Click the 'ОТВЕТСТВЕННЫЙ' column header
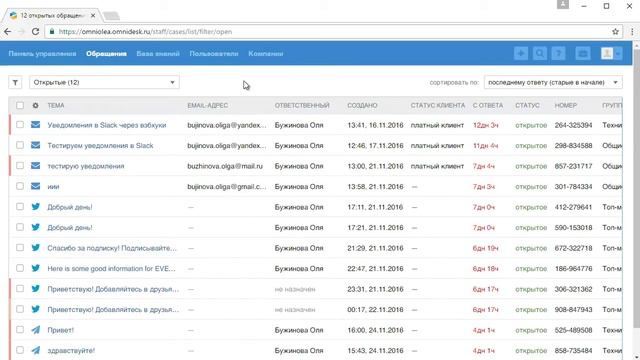640x360 pixels. 302,105
